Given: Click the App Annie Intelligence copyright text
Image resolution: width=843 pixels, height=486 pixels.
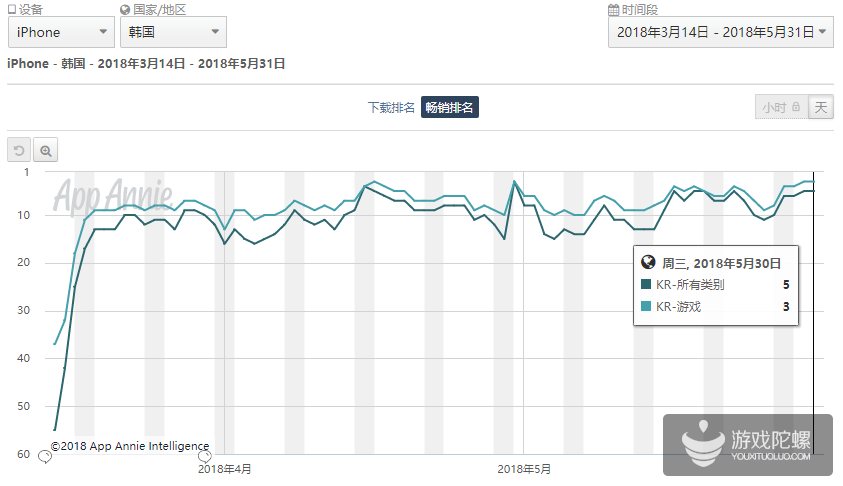Looking at the screenshot, I should pos(130,446).
